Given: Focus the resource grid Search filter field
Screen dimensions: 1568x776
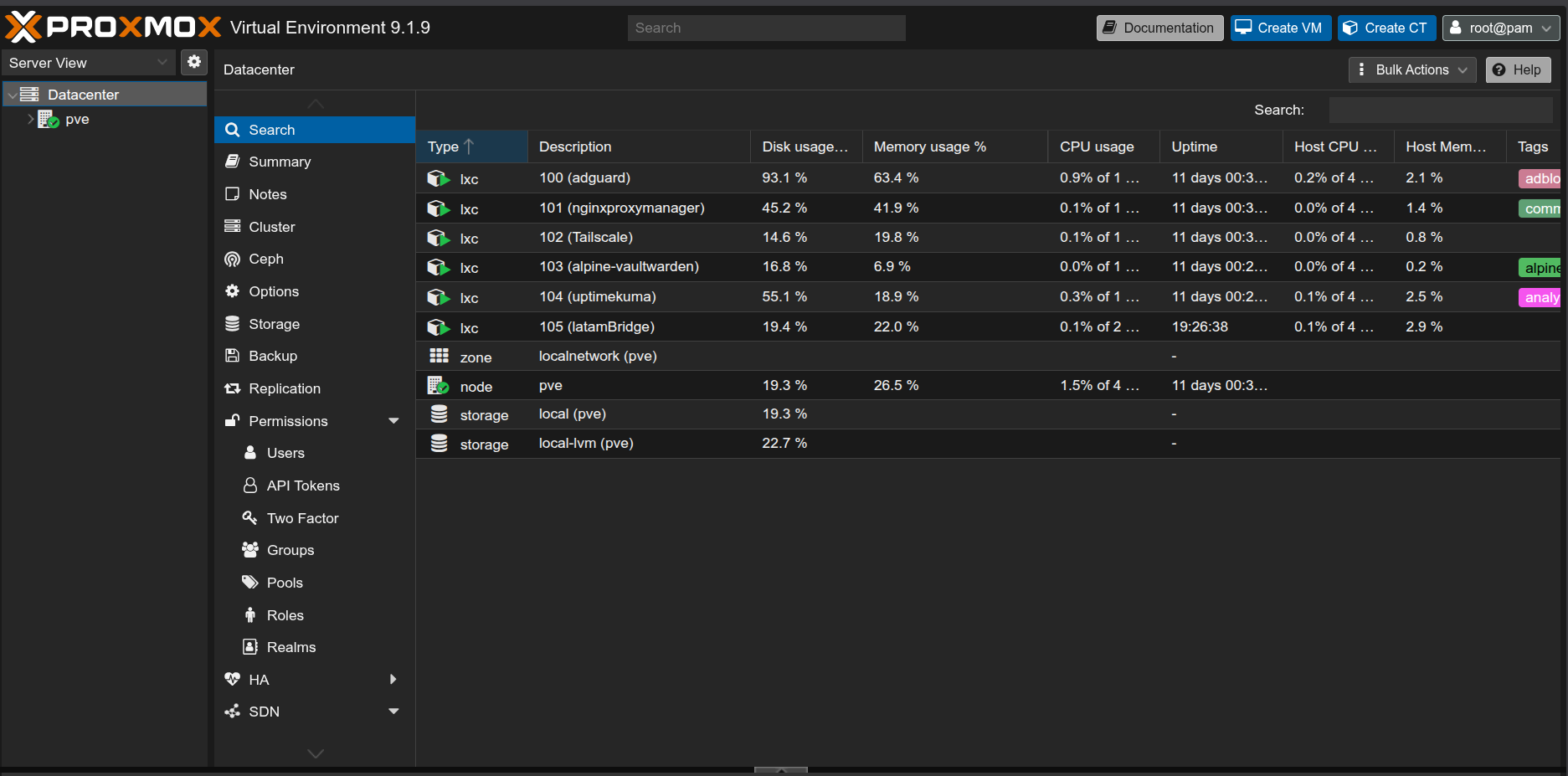Looking at the screenshot, I should point(1440,110).
